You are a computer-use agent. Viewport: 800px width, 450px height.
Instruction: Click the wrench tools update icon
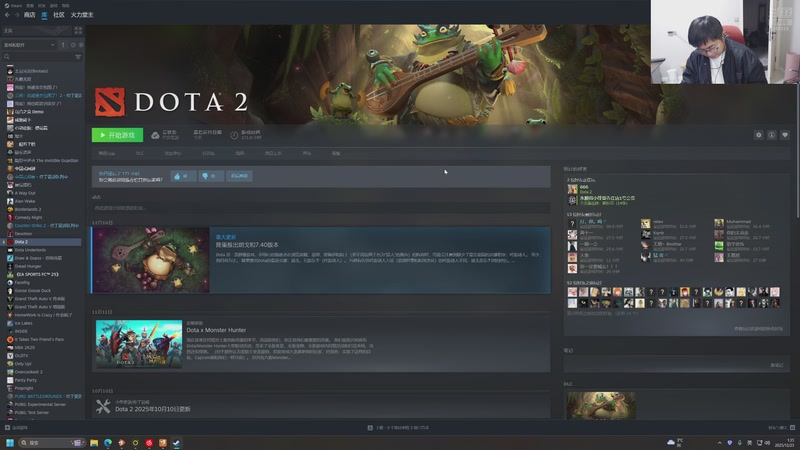click(x=103, y=406)
